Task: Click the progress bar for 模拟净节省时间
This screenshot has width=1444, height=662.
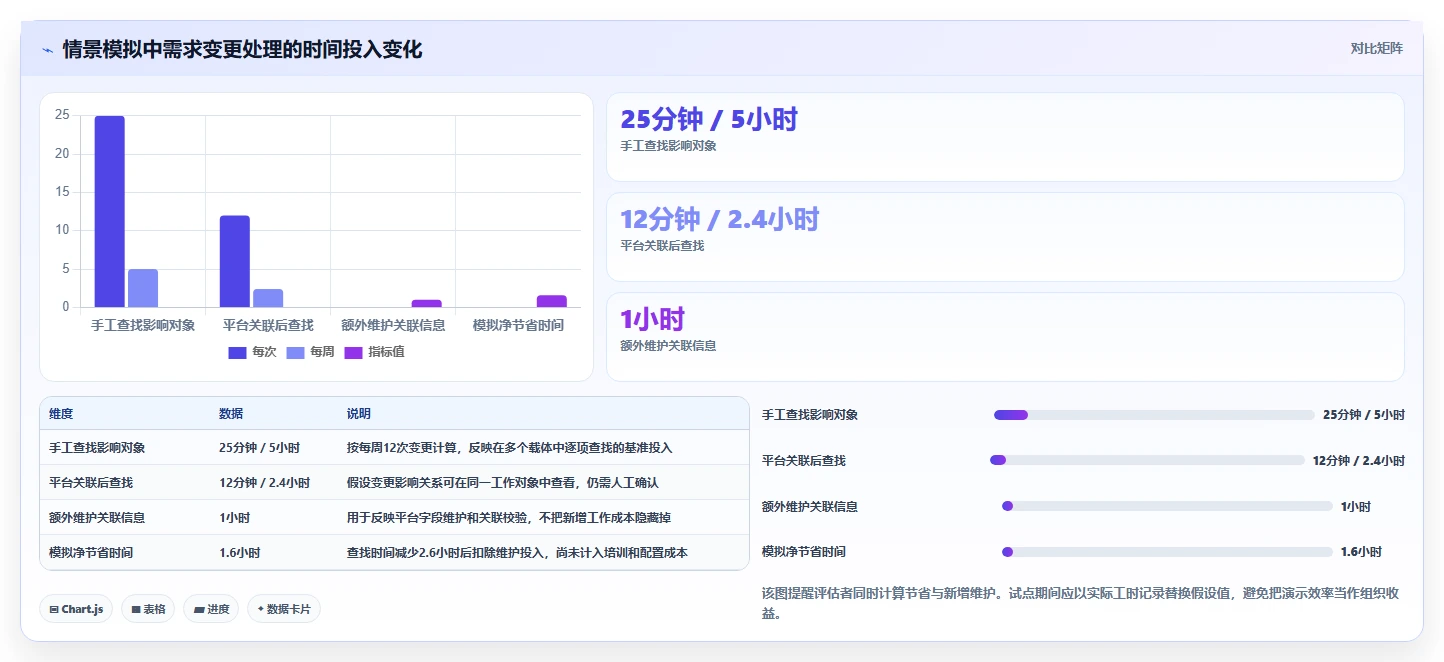Action: click(x=1167, y=552)
